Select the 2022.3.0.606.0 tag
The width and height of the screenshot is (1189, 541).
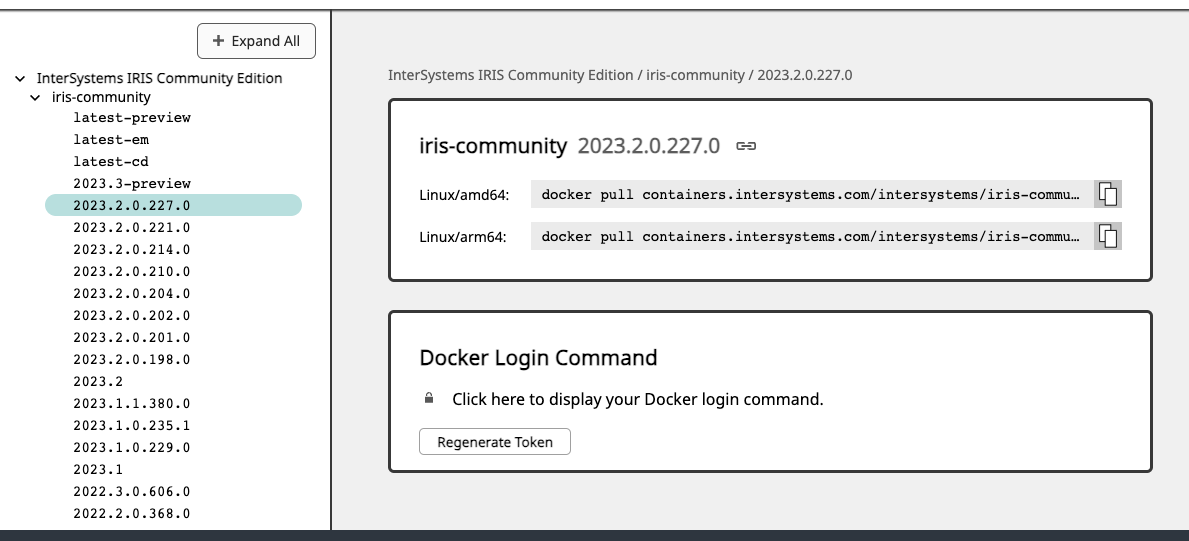[x=132, y=492]
